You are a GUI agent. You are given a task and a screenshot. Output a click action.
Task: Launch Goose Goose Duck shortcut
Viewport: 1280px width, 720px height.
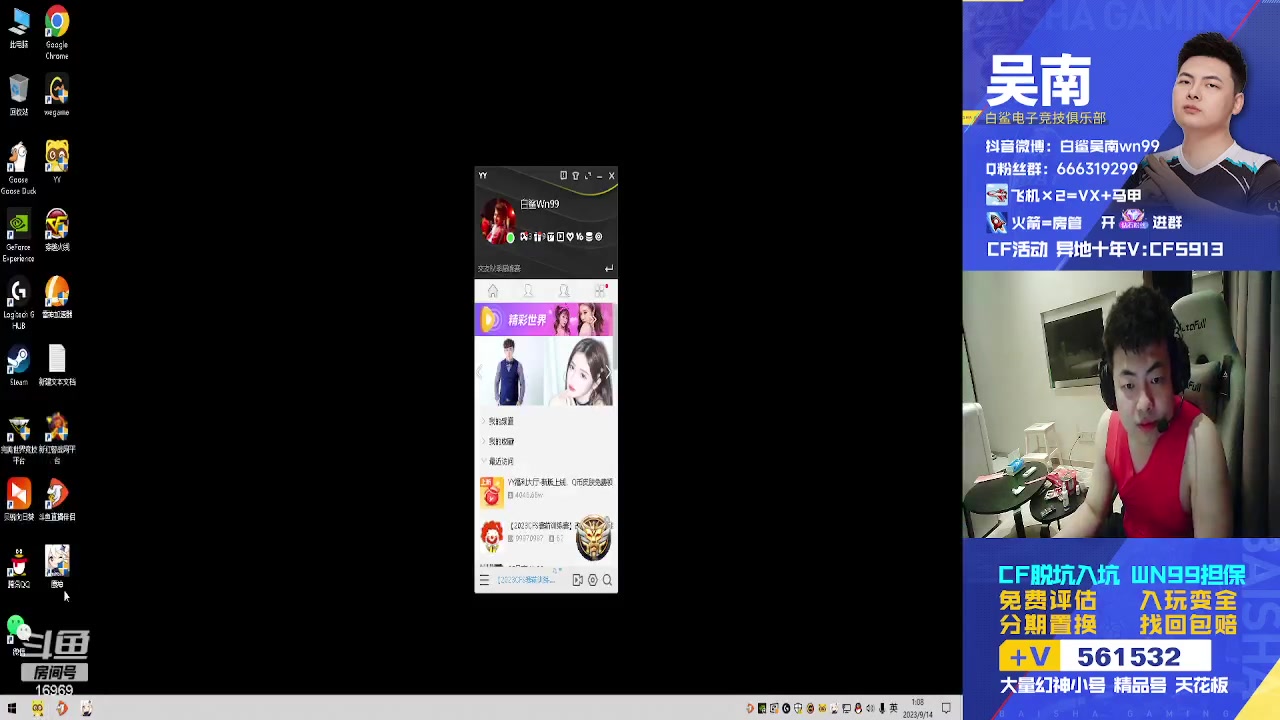[x=19, y=168]
